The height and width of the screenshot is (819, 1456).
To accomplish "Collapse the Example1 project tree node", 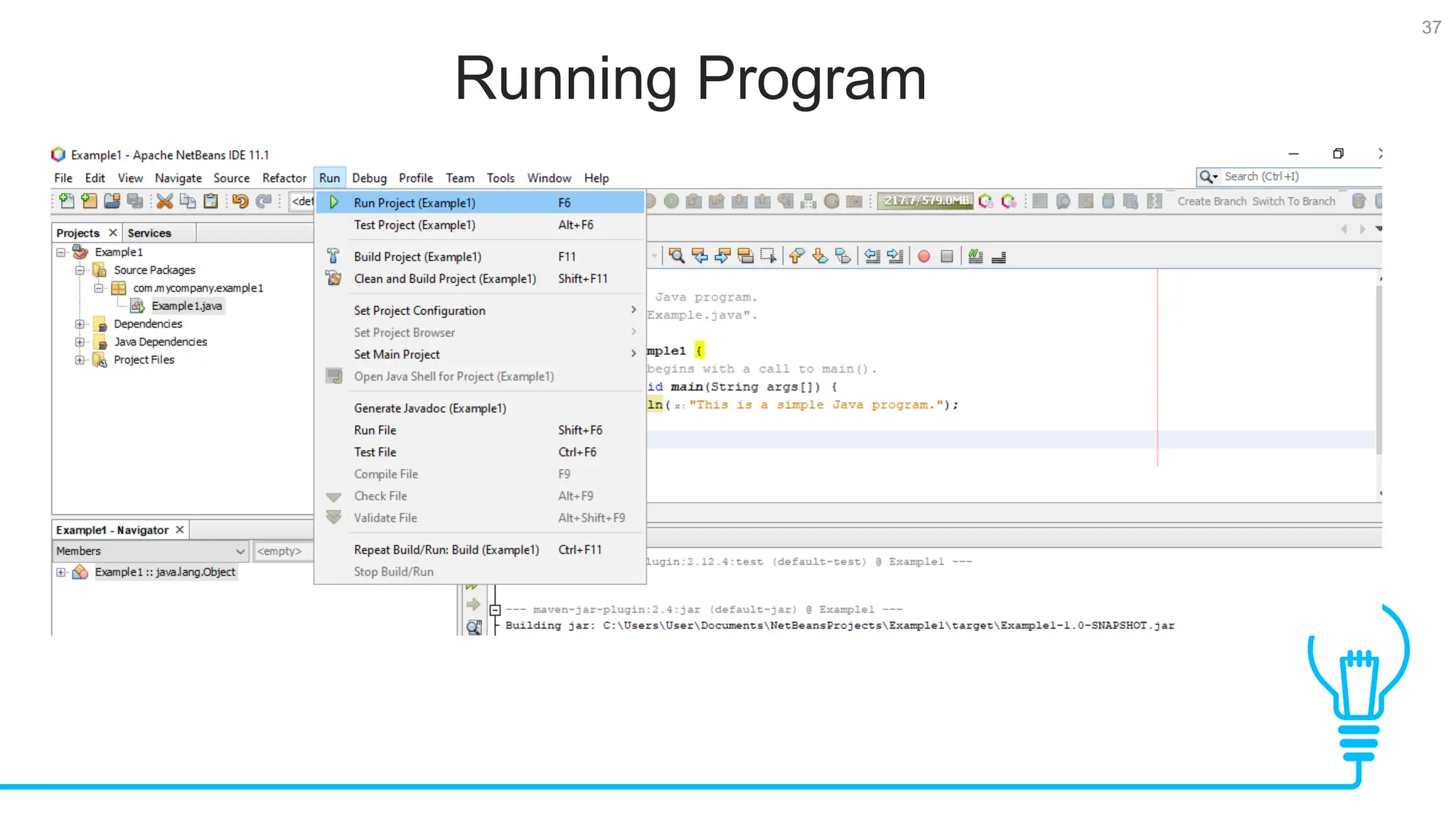I will (x=61, y=252).
